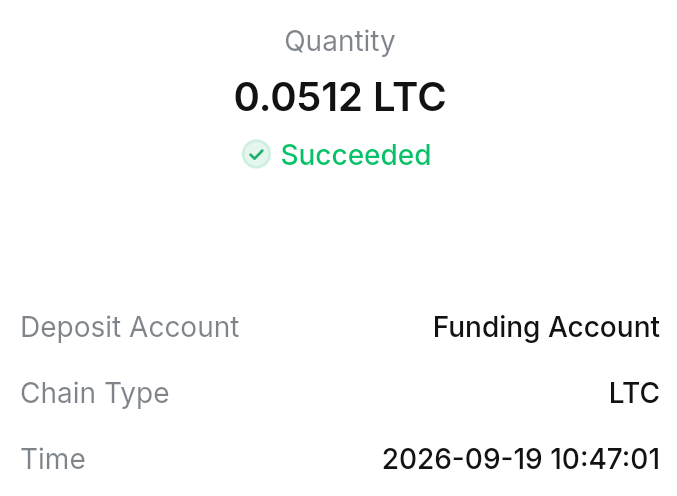
Task: Click the Time row label
Action: tap(53, 458)
